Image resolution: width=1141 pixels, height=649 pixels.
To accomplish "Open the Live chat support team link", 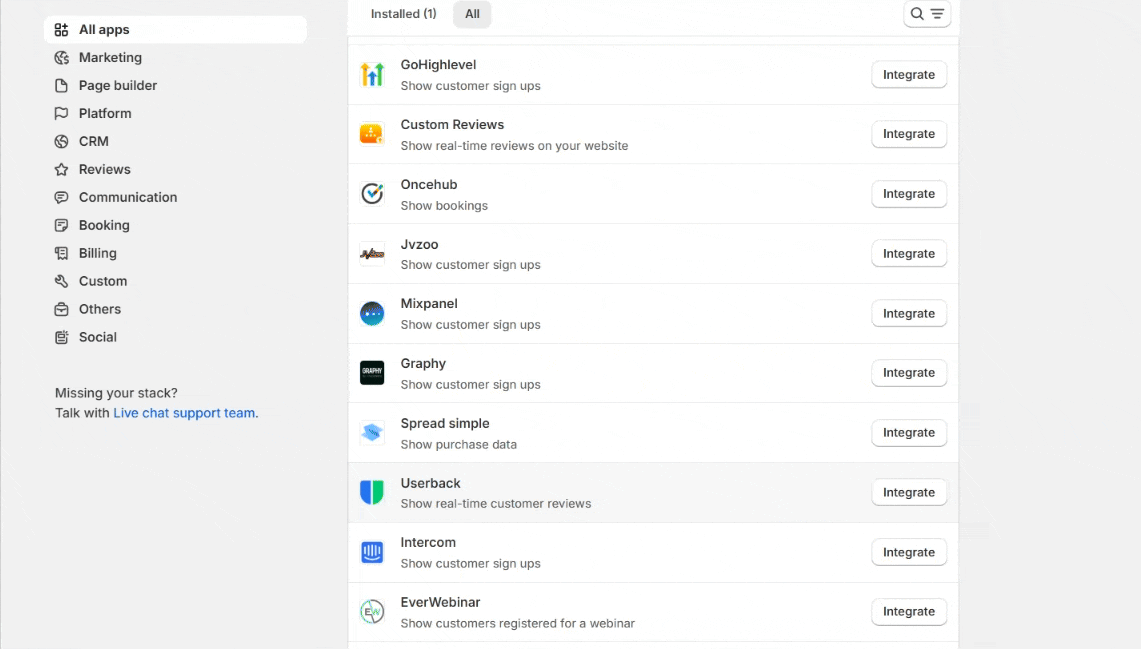I will (x=184, y=413).
